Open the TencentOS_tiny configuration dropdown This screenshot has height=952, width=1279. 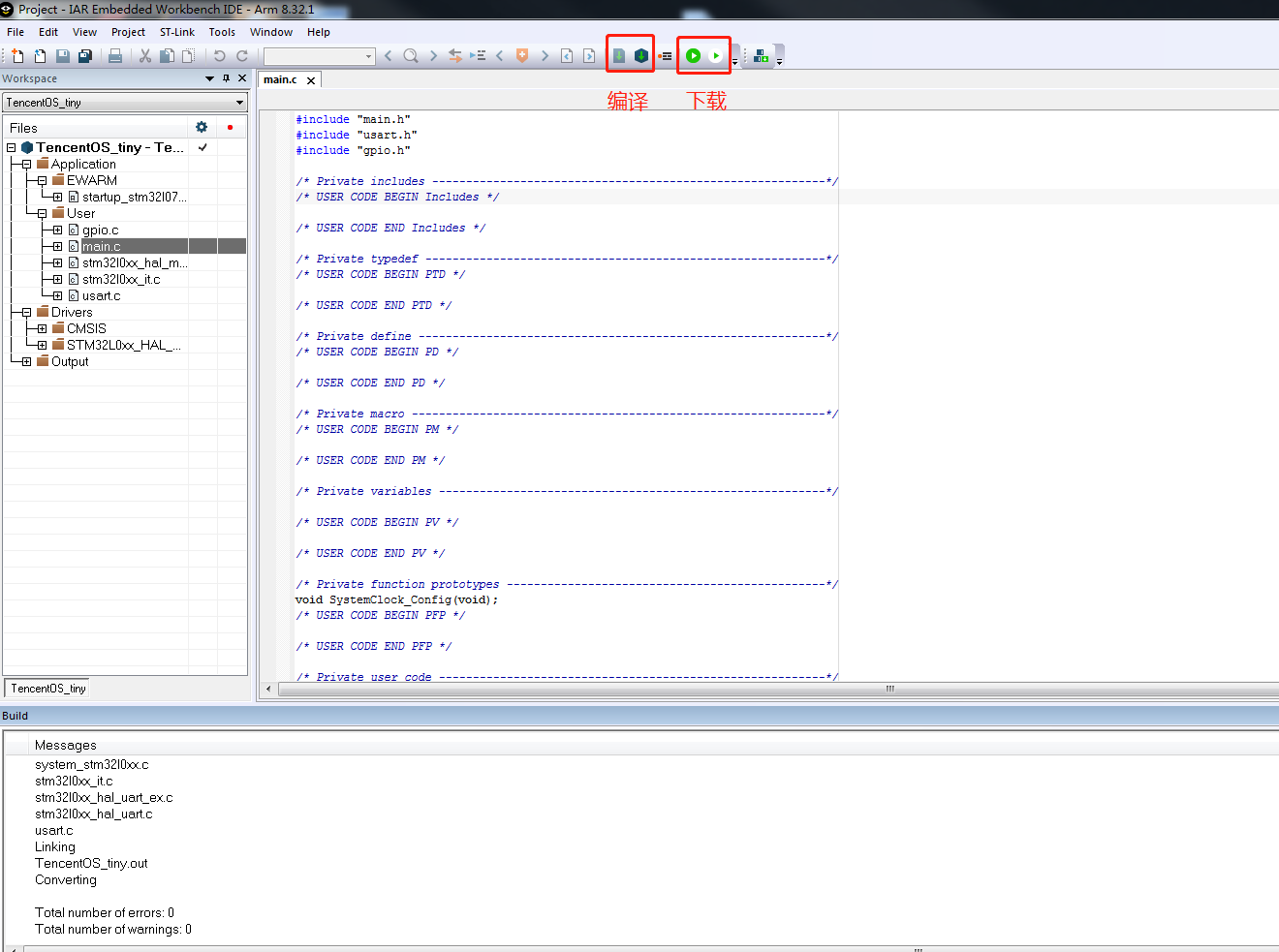click(x=239, y=103)
